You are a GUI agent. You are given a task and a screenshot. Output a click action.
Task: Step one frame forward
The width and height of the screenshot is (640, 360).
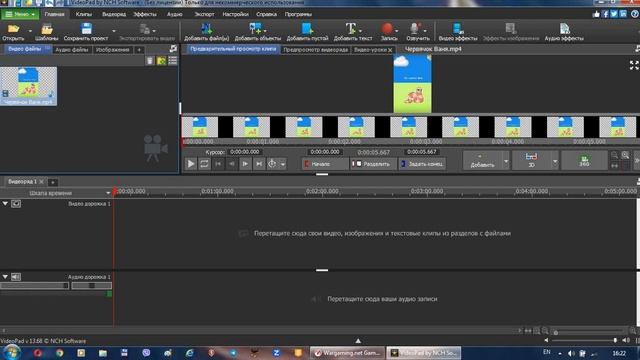(x=245, y=164)
